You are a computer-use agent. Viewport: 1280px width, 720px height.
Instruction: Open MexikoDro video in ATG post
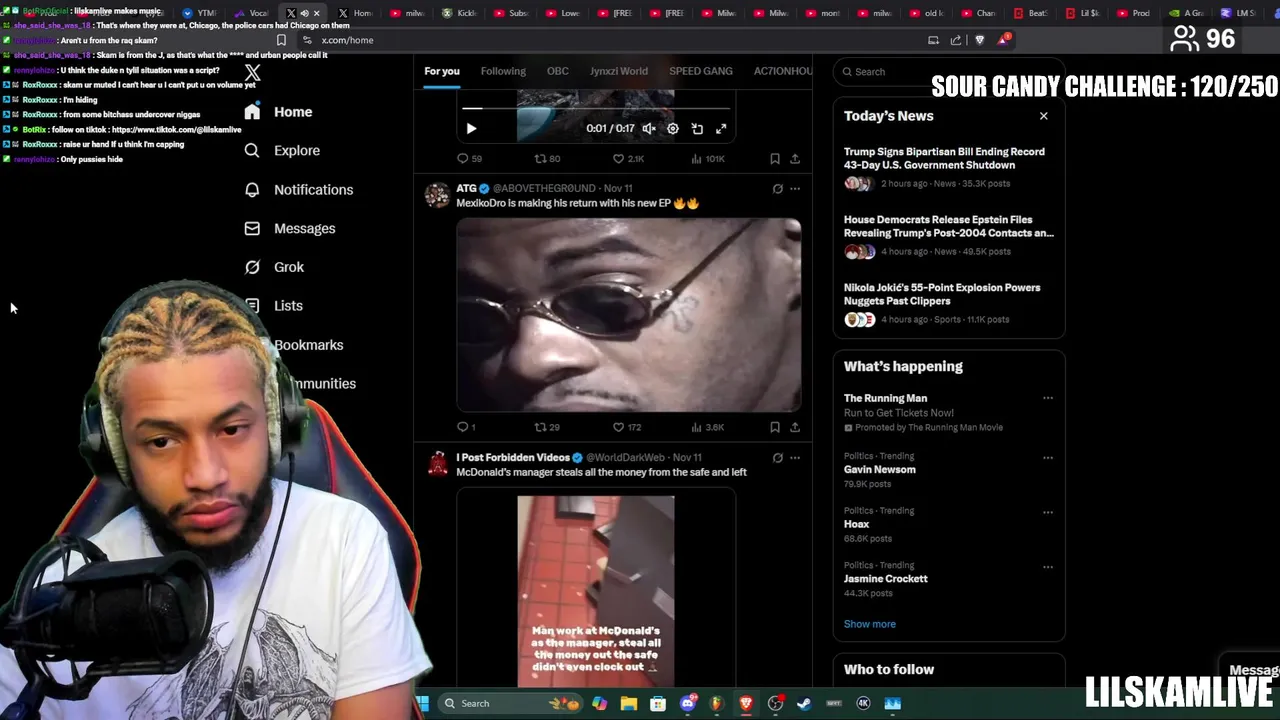[629, 315]
